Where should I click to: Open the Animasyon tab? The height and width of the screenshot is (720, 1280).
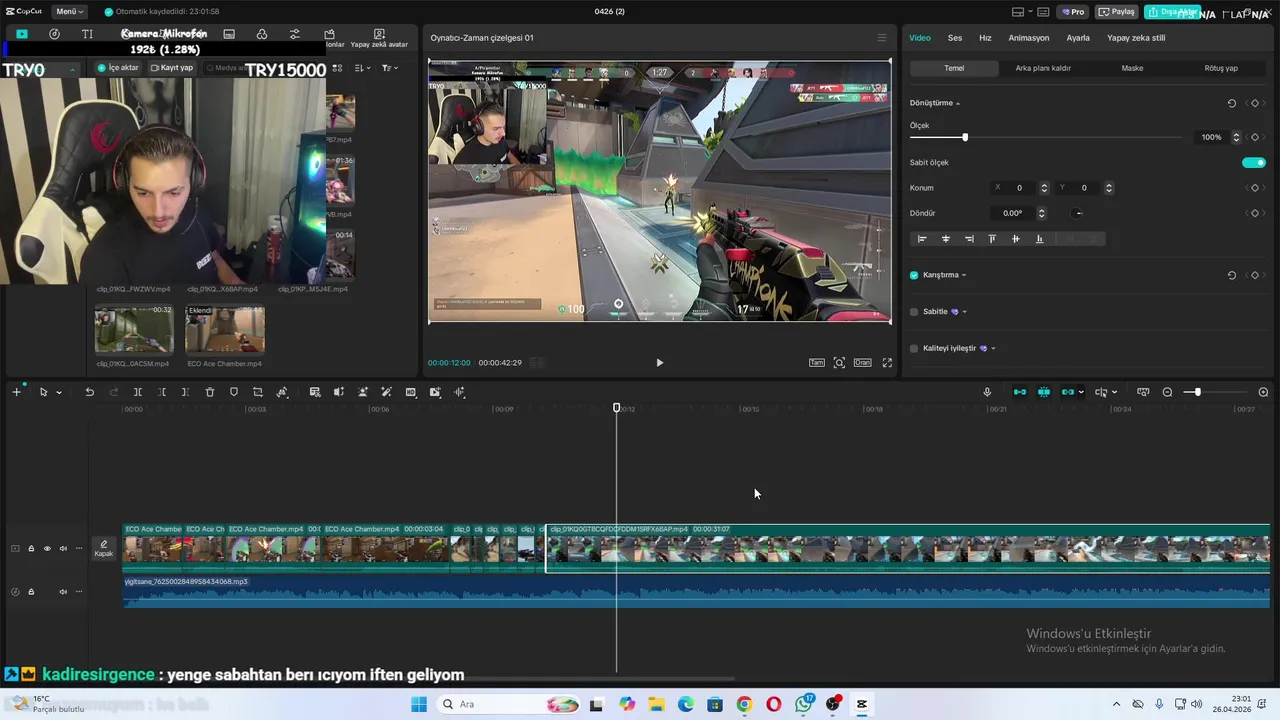point(1029,38)
